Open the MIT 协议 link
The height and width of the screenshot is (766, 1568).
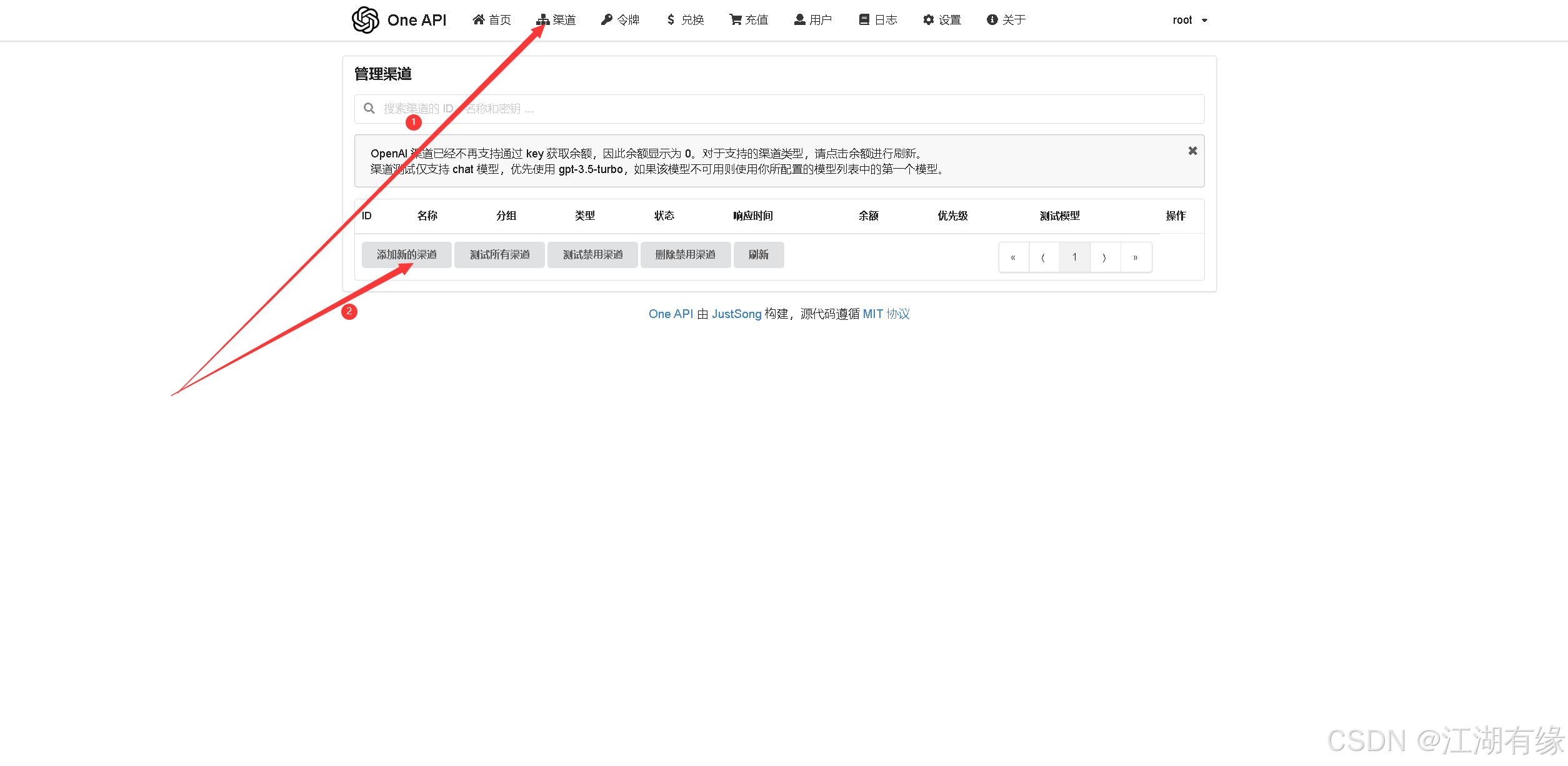tap(886, 314)
